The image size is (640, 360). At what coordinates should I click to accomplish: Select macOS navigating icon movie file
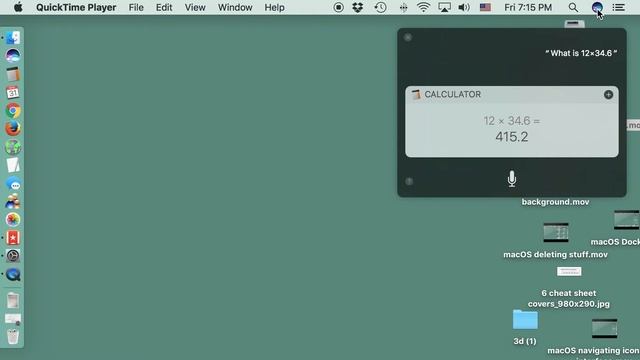coord(604,329)
